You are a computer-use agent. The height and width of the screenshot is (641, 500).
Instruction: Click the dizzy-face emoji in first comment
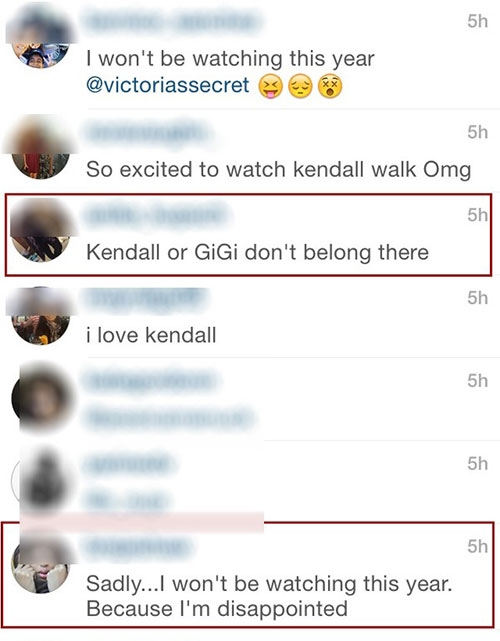click(x=330, y=87)
